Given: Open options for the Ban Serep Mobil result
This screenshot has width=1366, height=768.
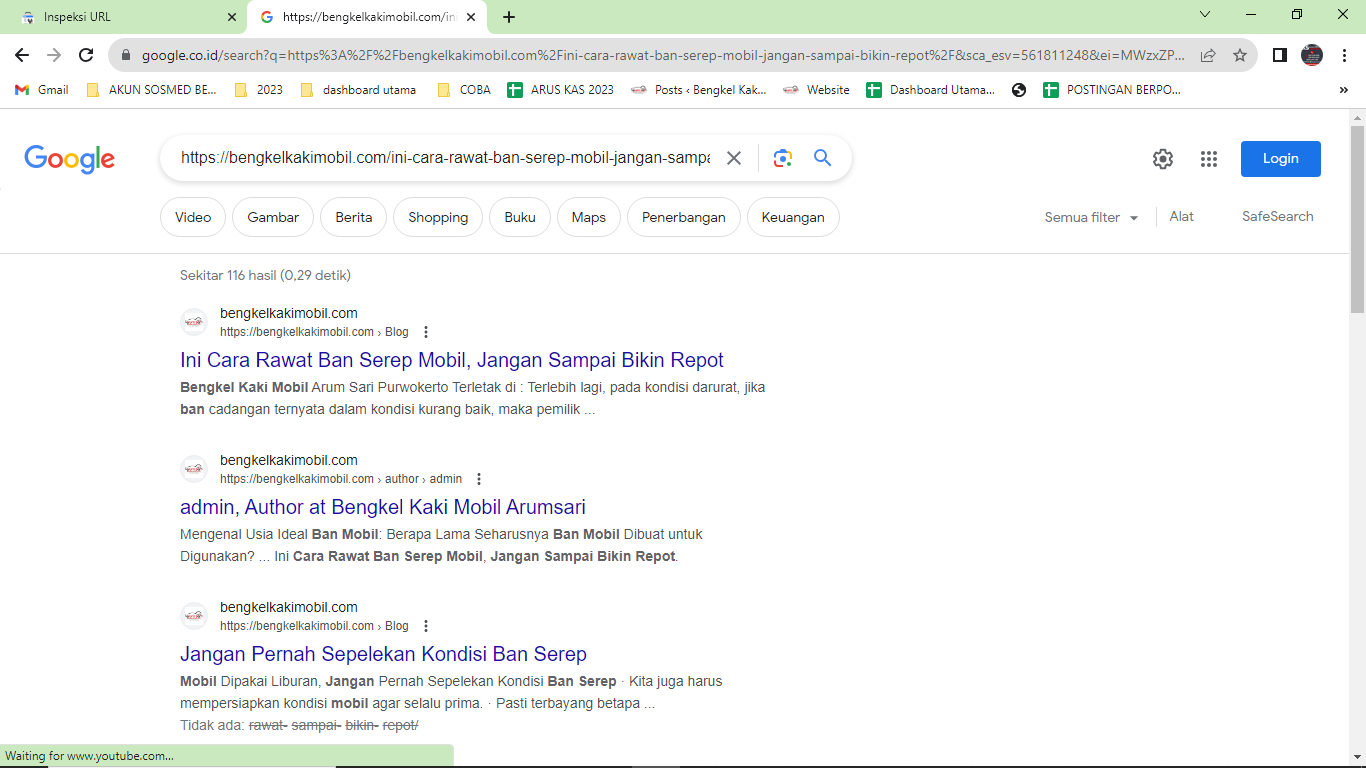Looking at the screenshot, I should tap(426, 332).
